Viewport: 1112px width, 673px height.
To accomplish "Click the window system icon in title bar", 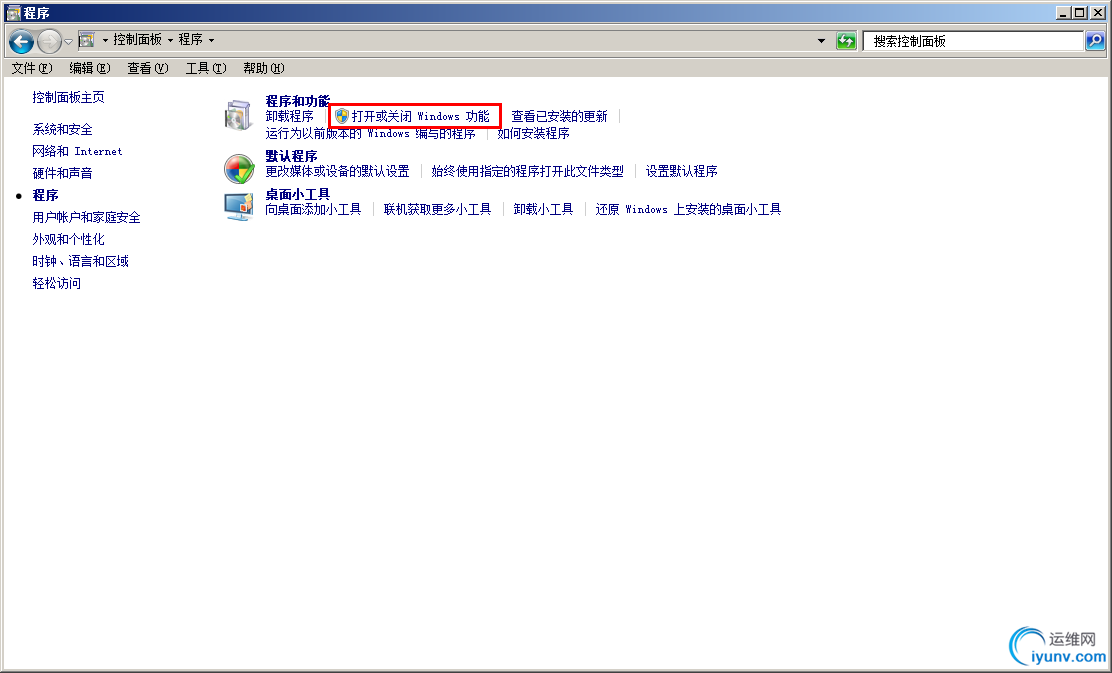I will point(13,12).
